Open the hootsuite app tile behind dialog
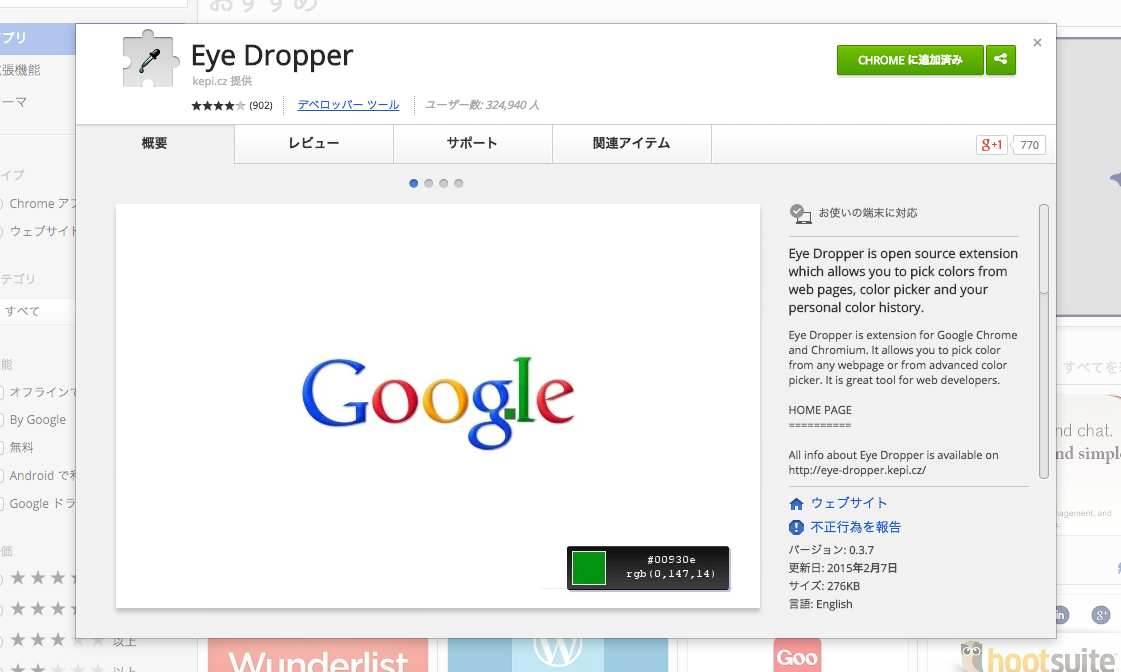This screenshot has width=1121, height=672. tap(1035, 656)
